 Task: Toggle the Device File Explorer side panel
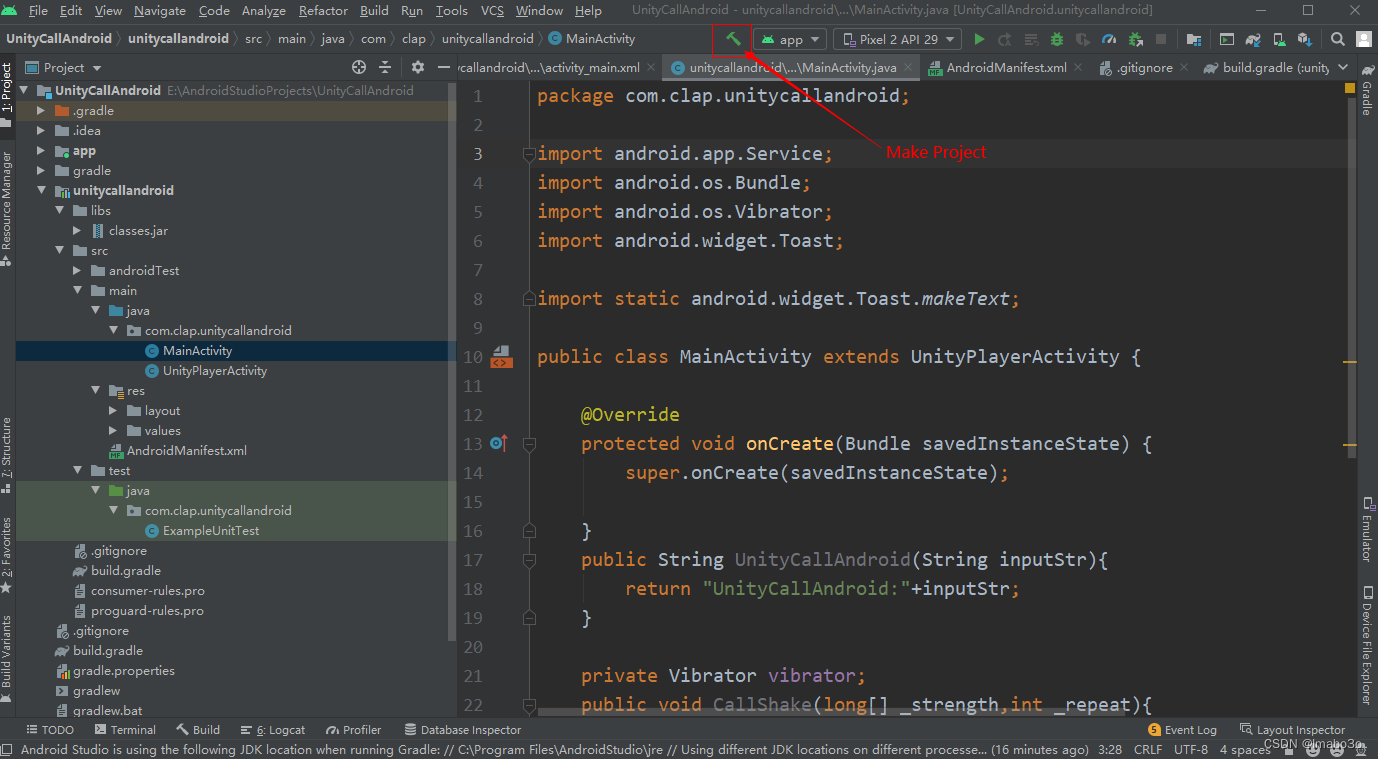1366,646
